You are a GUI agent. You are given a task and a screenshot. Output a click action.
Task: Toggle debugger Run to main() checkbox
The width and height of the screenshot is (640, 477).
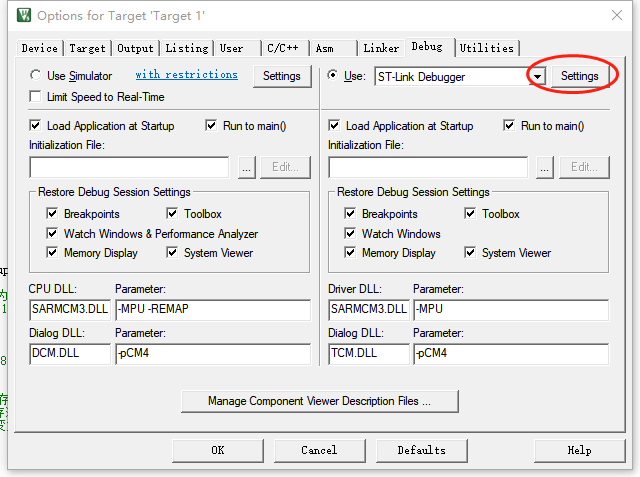click(509, 125)
